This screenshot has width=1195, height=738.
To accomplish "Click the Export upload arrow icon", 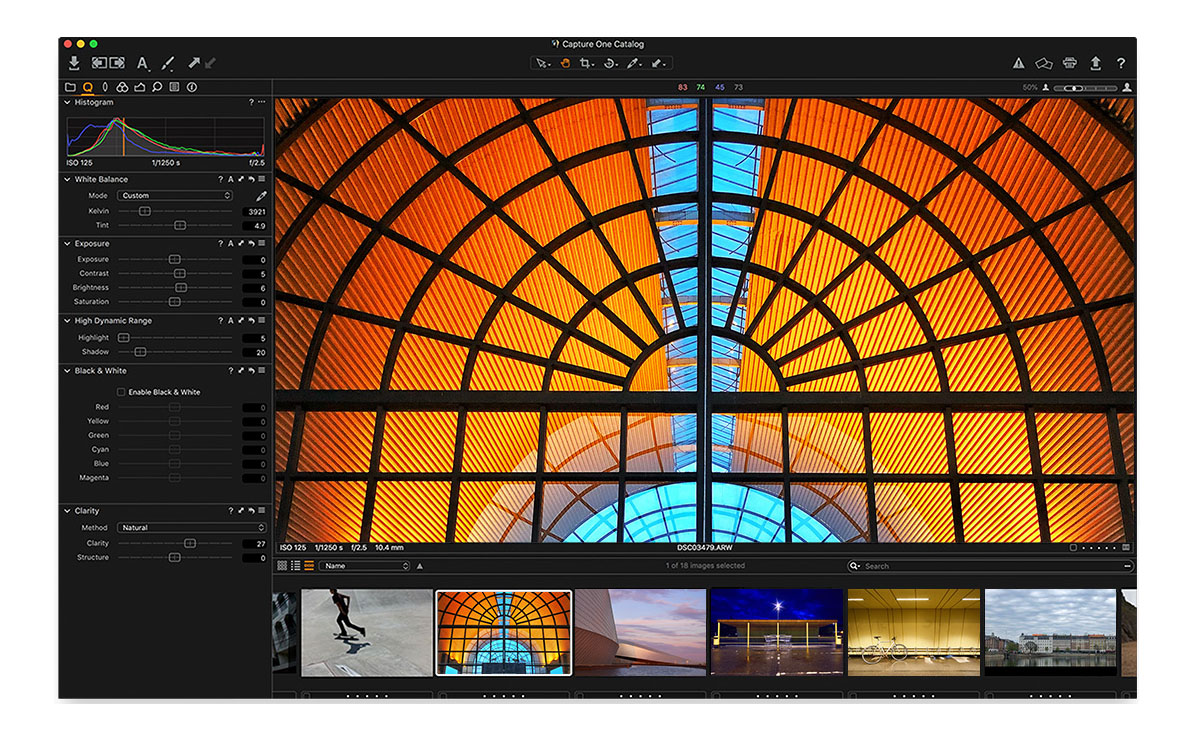I will click(x=1095, y=63).
